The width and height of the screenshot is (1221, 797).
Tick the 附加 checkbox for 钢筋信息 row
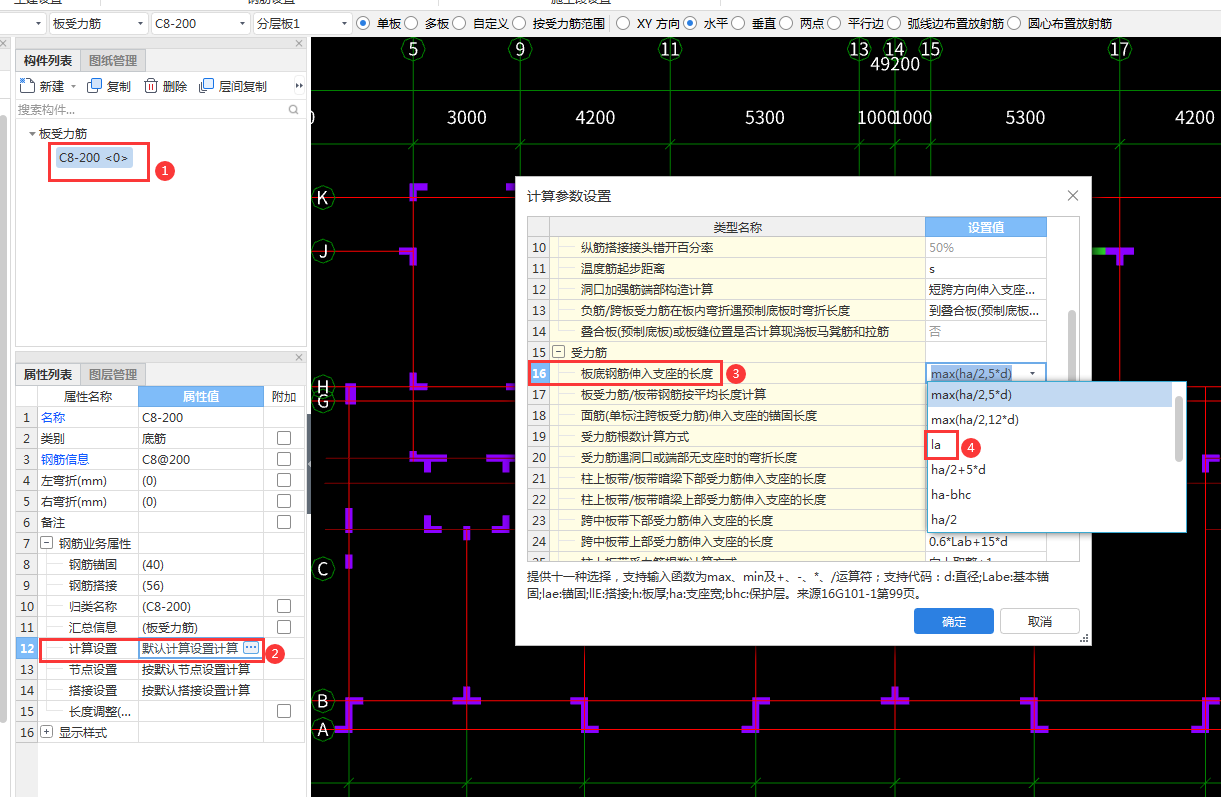[x=284, y=459]
